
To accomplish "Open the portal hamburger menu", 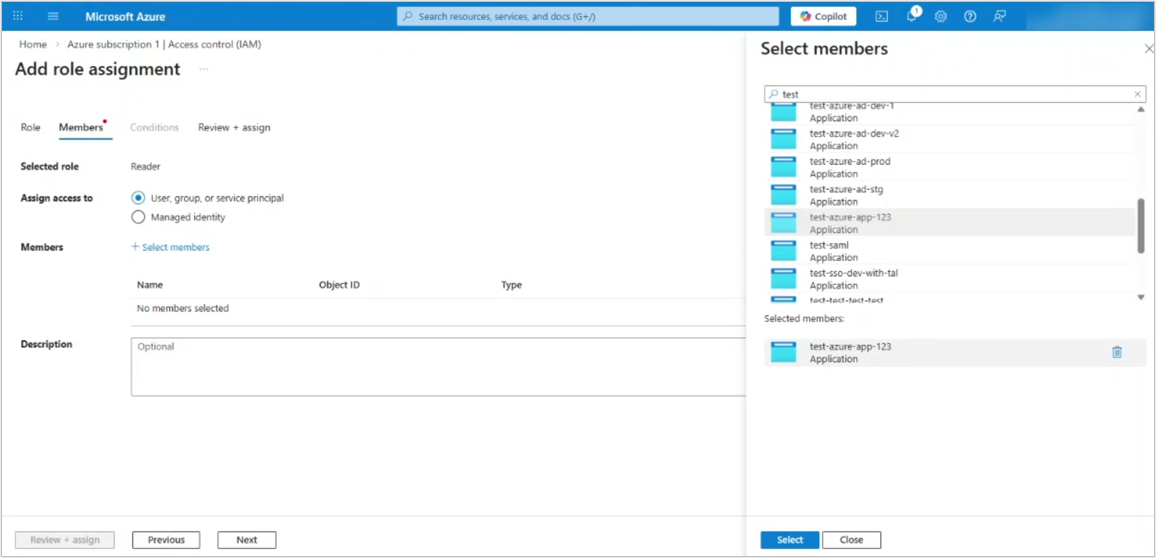I will coord(53,16).
